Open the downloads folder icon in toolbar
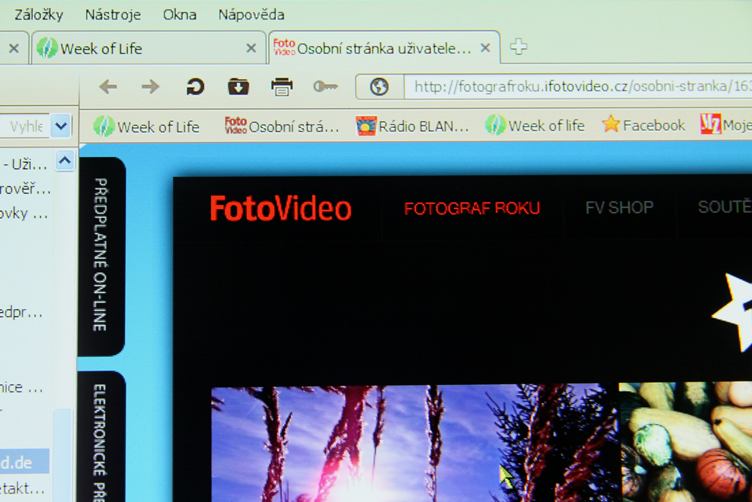Screen dimensions: 752x502 [238, 87]
